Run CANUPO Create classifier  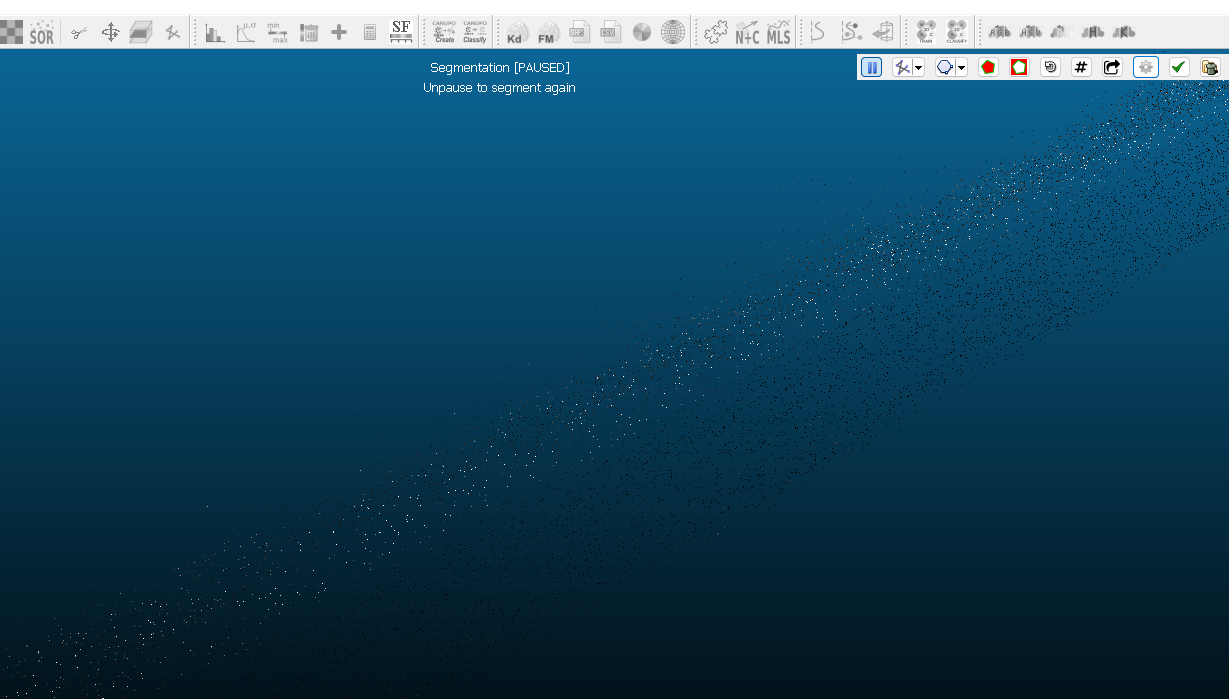442,32
